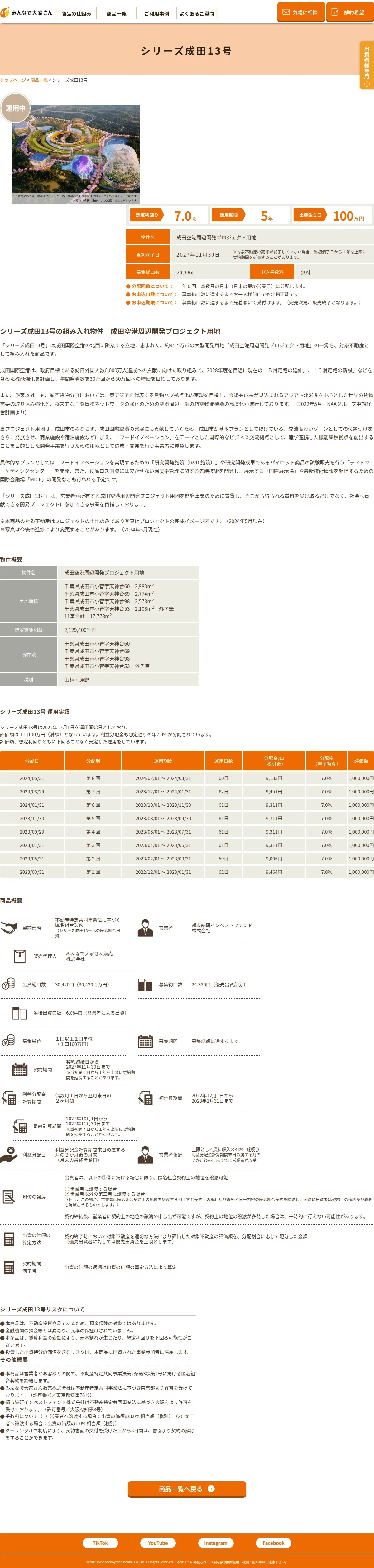Open the Instagram footer link
The width and height of the screenshot is (374, 1568).
216,1543
